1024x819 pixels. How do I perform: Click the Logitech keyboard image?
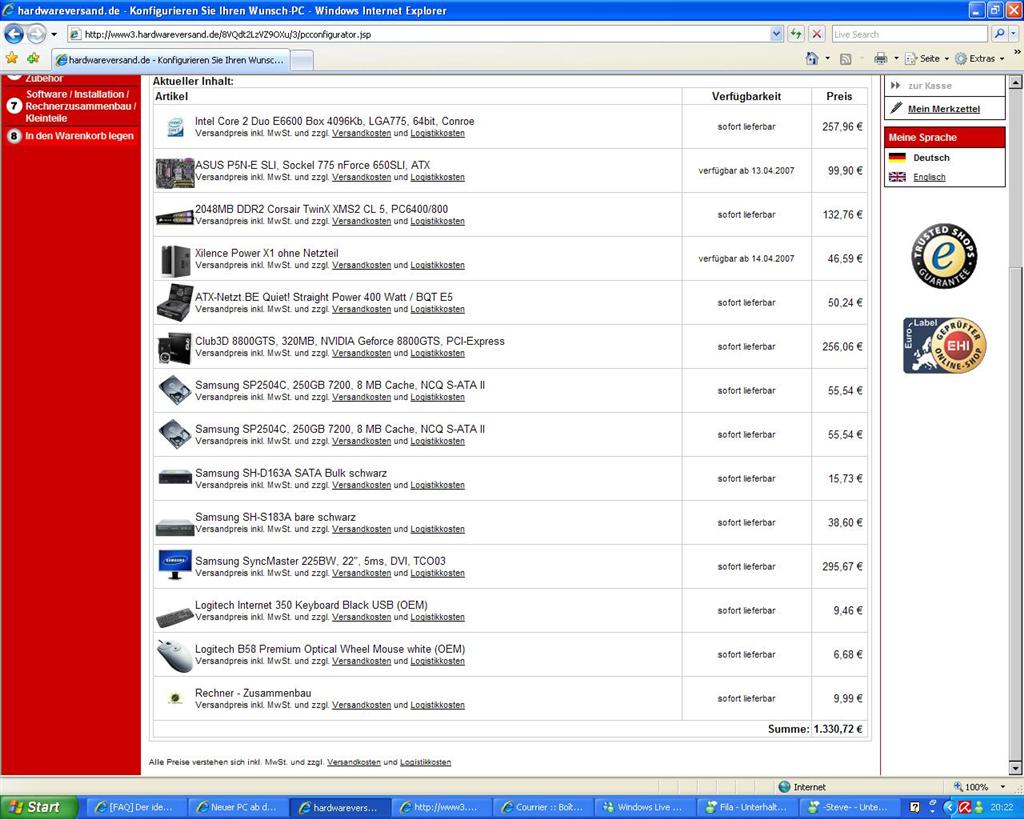point(175,616)
